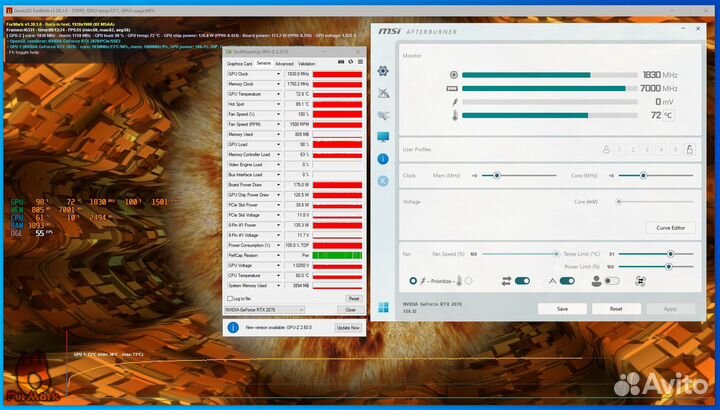Click the 72 °C temperature readout in Afterburner

[x=662, y=115]
